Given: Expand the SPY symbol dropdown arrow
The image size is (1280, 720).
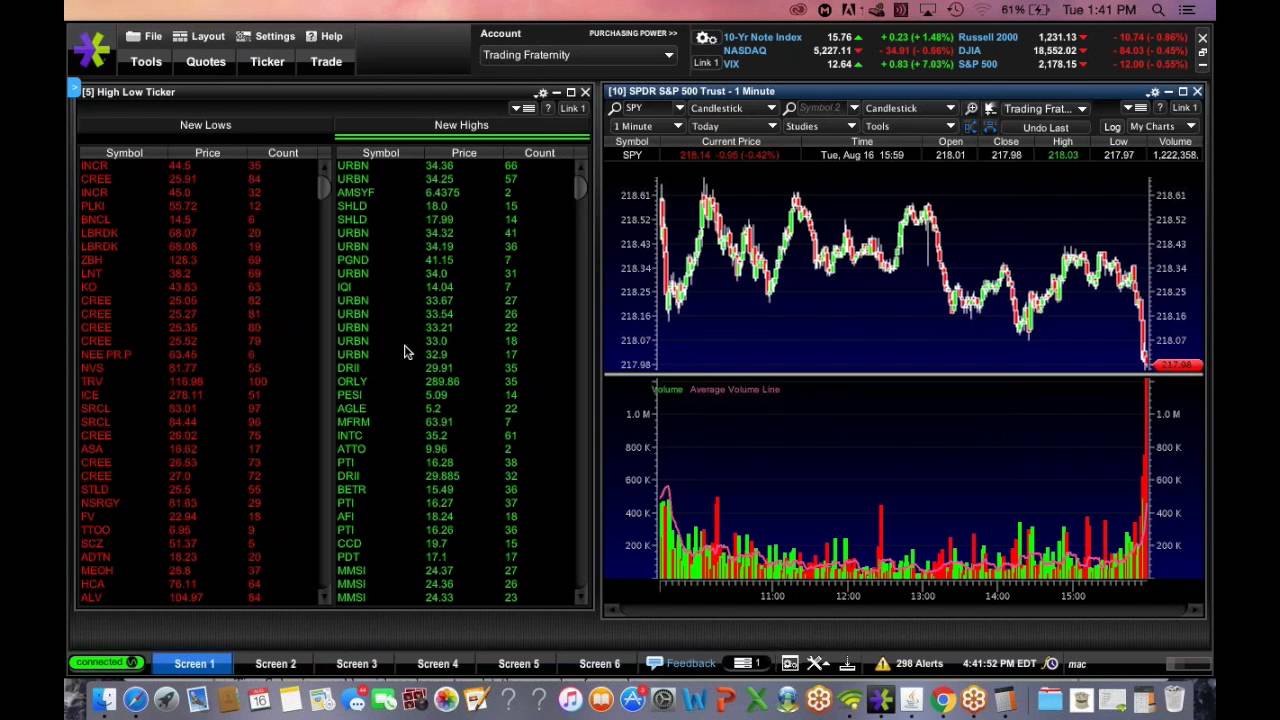Looking at the screenshot, I should click(679, 108).
